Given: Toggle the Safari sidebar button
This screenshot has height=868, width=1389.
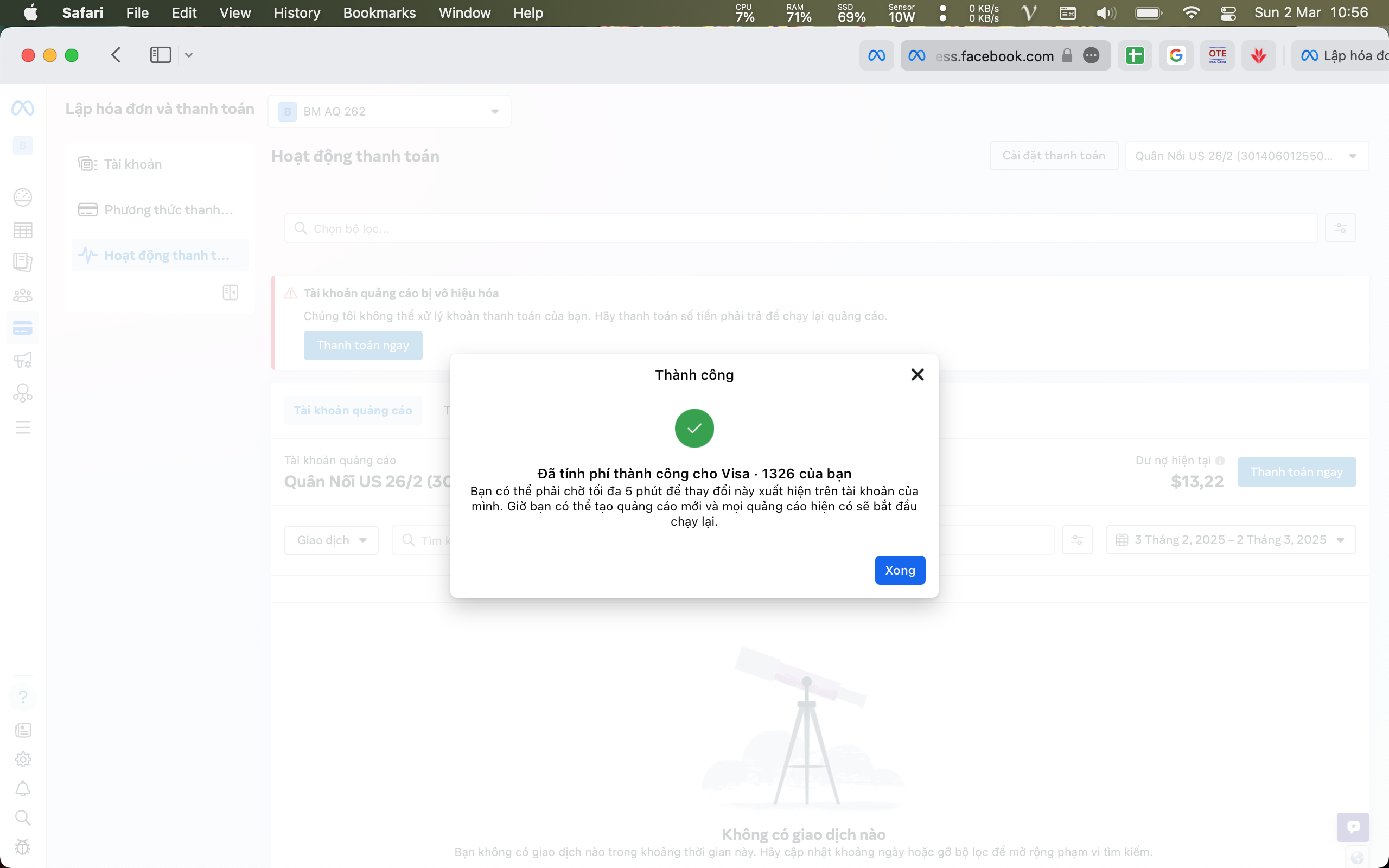Looking at the screenshot, I should click(x=160, y=55).
